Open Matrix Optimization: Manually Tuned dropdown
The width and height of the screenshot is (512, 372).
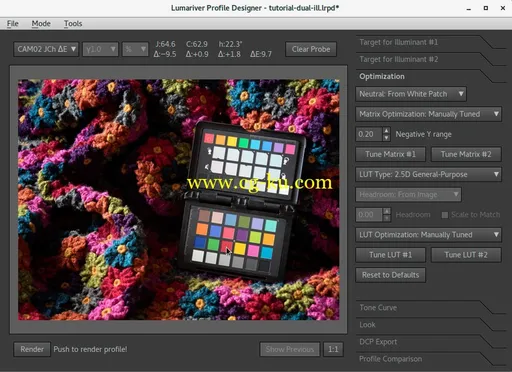(429, 114)
